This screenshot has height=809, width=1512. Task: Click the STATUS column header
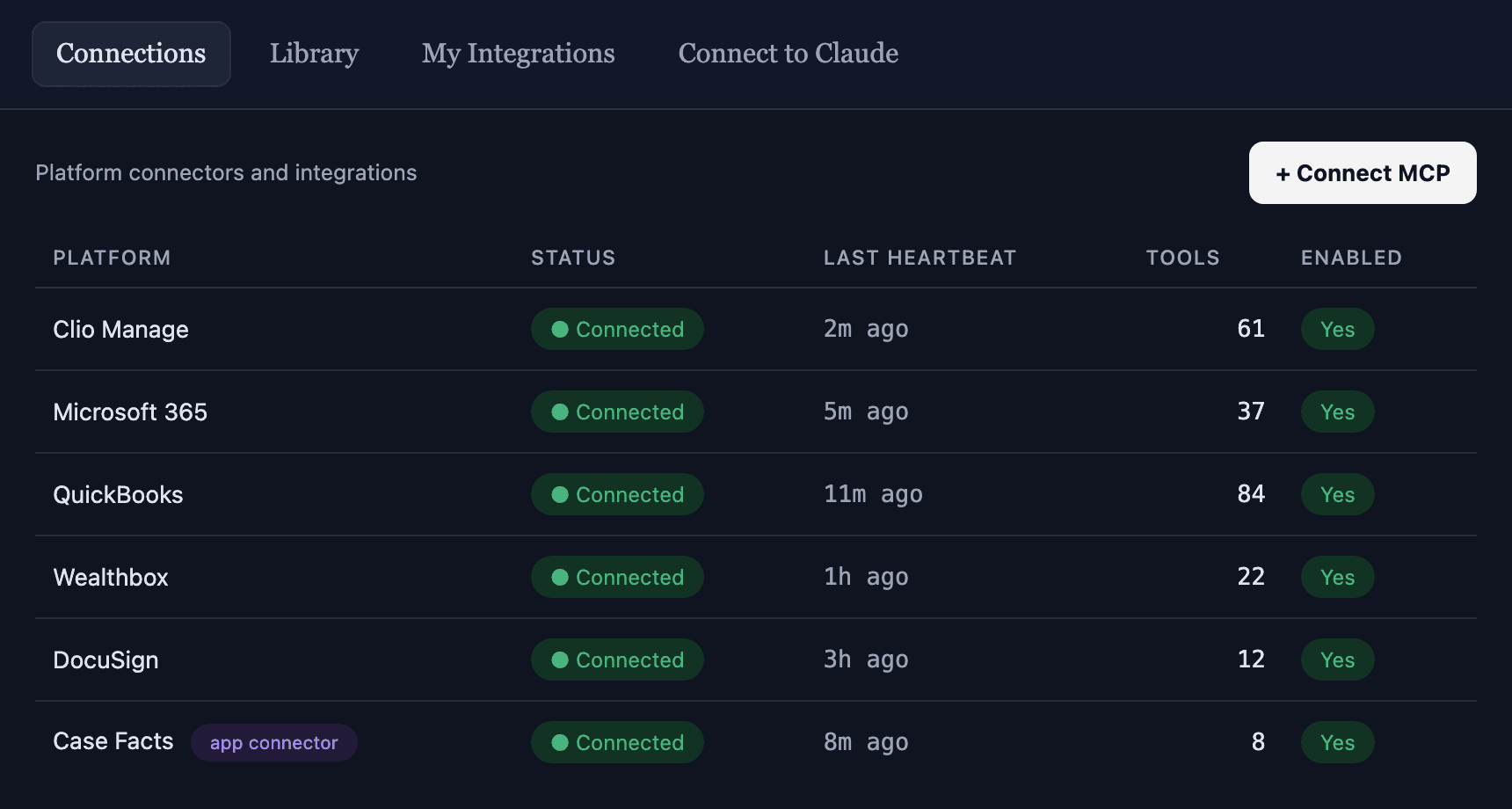point(573,258)
